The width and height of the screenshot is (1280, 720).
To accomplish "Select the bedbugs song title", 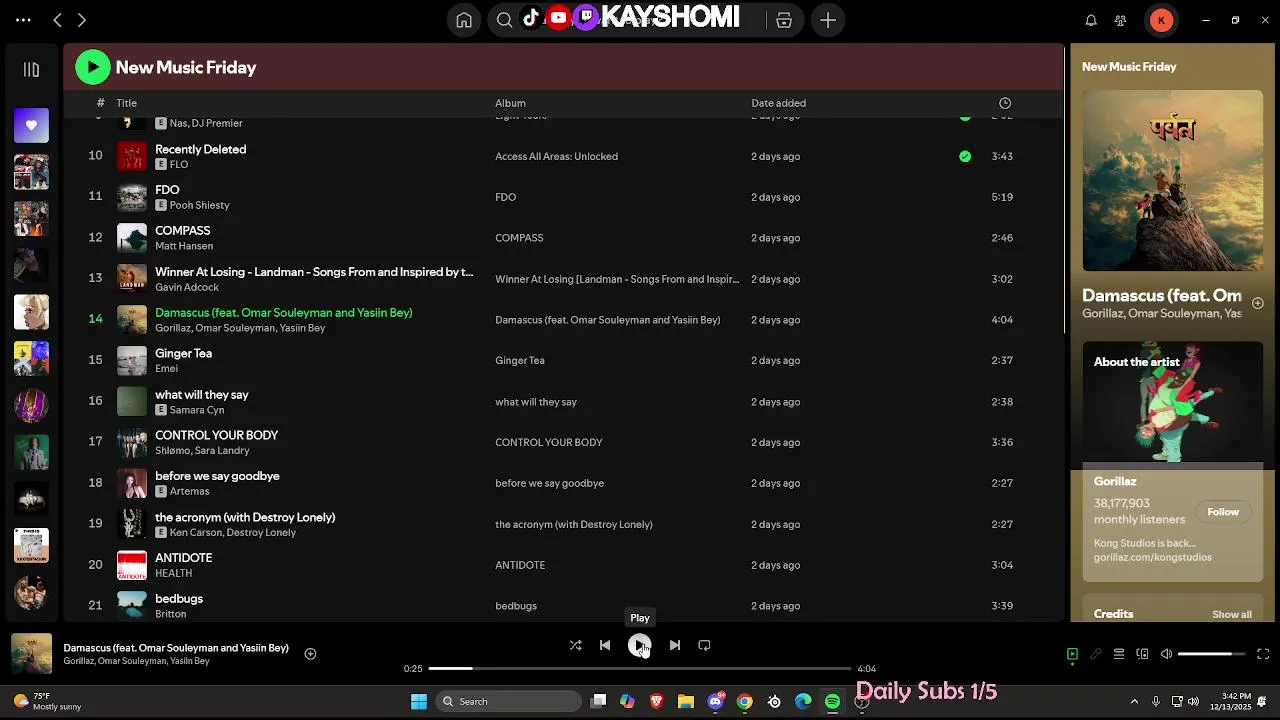I will 179,598.
